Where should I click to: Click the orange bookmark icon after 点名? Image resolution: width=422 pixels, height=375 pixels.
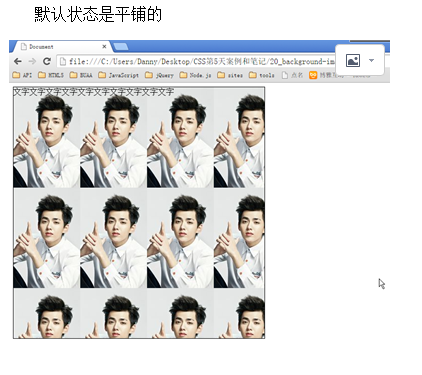tap(313, 75)
